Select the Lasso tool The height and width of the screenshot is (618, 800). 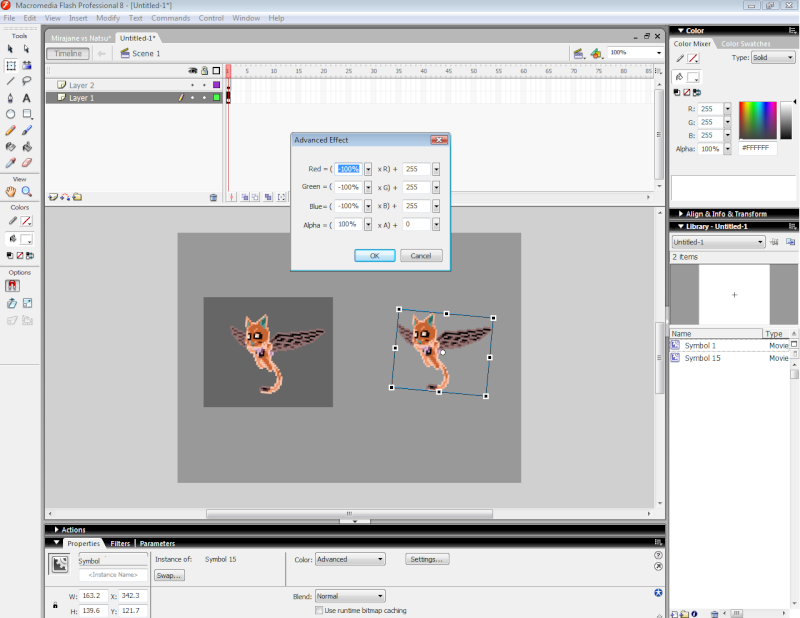pos(27,81)
